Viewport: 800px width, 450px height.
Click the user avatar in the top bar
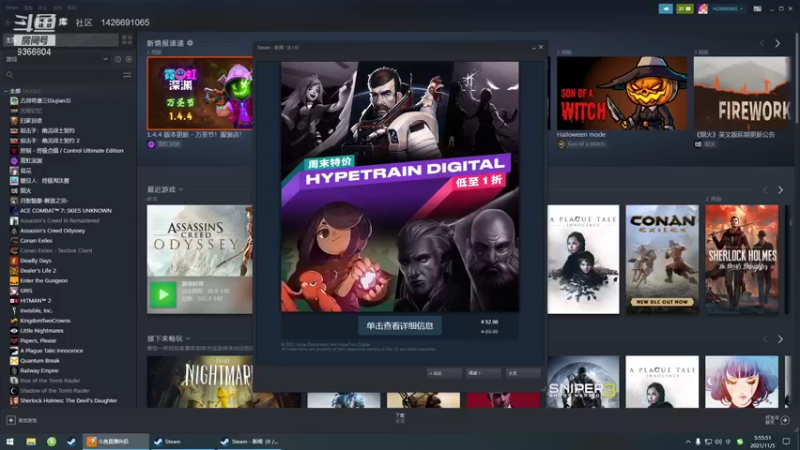(x=703, y=9)
